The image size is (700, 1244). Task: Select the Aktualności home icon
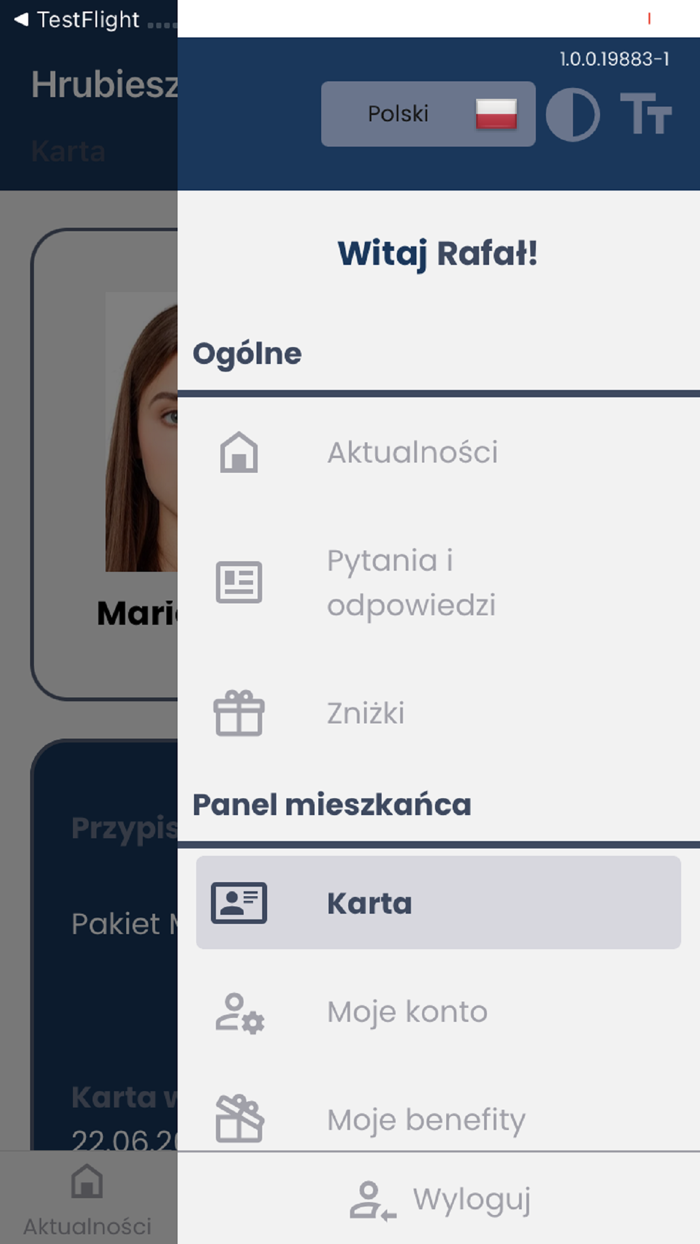238,451
